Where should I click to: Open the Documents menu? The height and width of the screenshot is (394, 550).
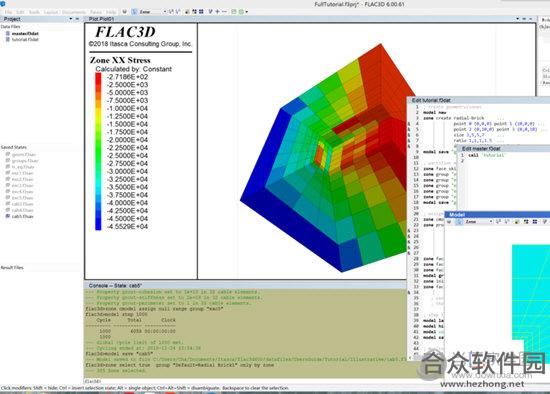(74, 12)
